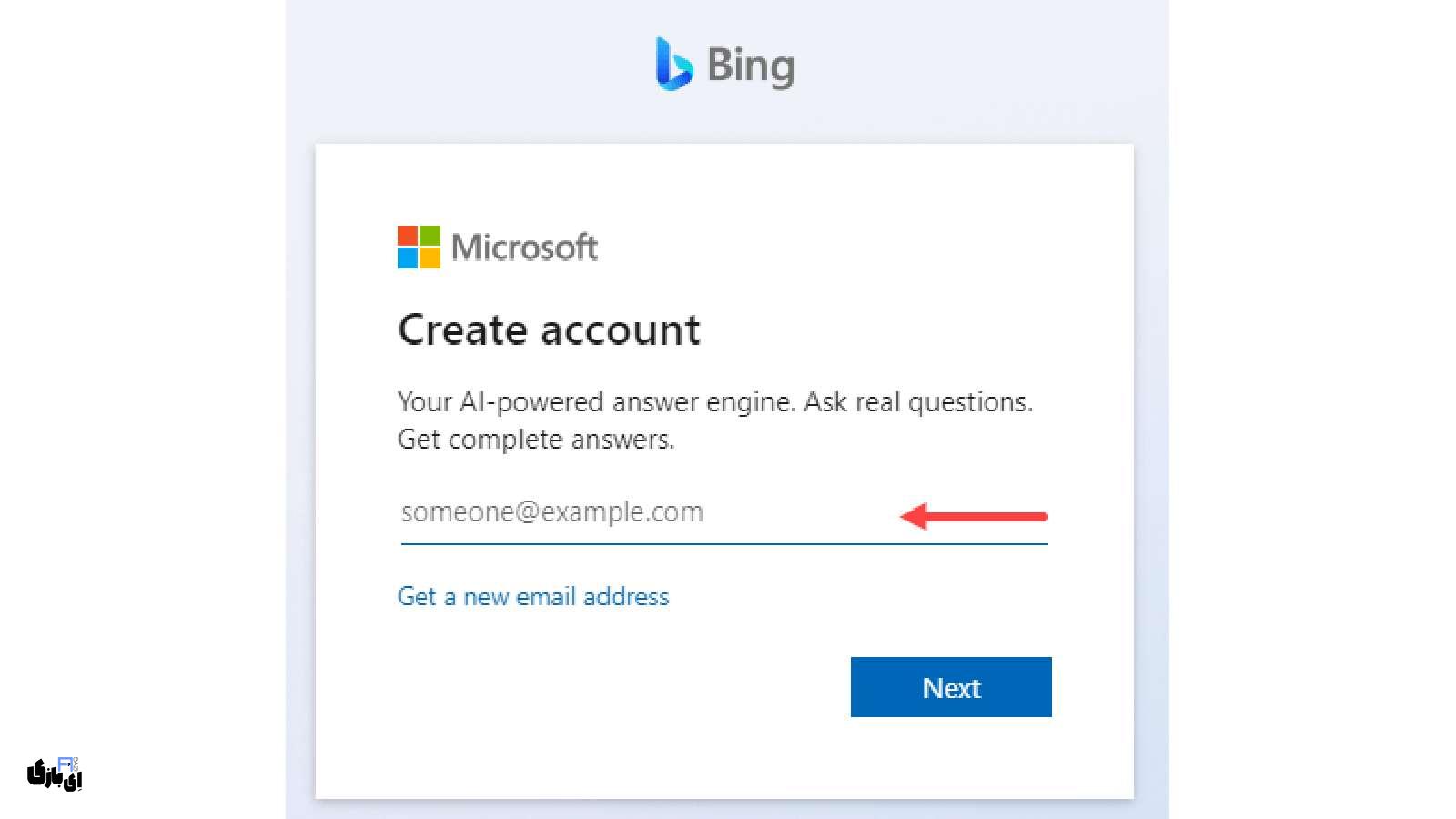Click empty space left of the Next button
Image resolution: width=1456 pixels, height=819 pixels.
[x=619, y=687]
